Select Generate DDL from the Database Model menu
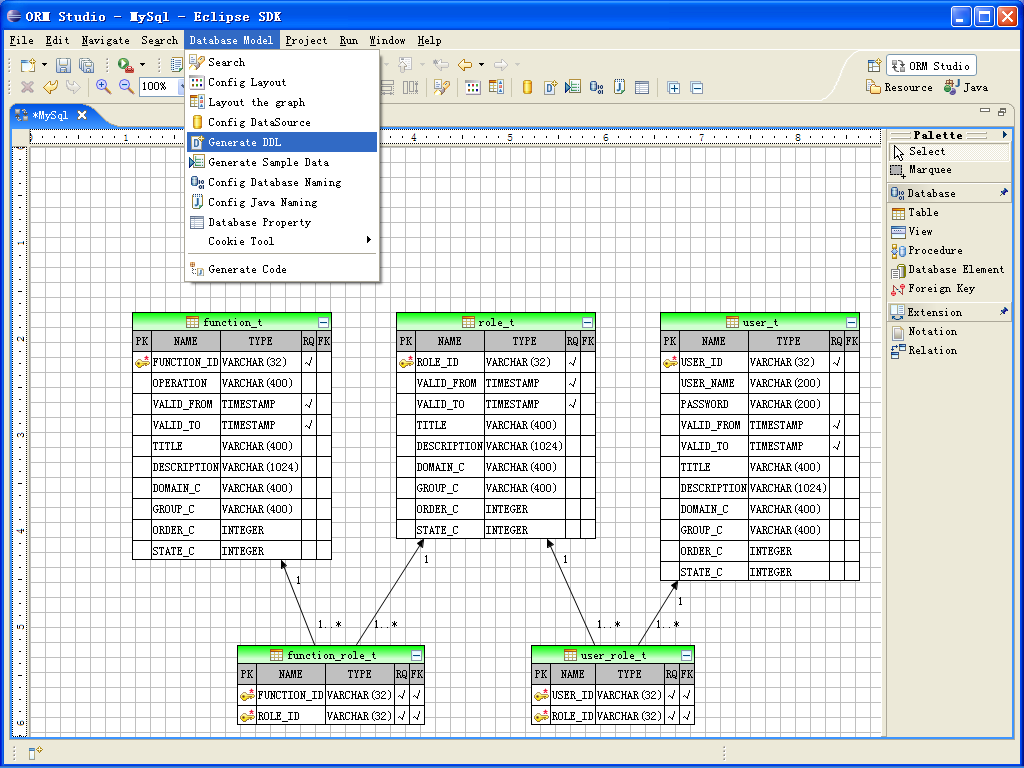The height and width of the screenshot is (768, 1024). point(282,142)
